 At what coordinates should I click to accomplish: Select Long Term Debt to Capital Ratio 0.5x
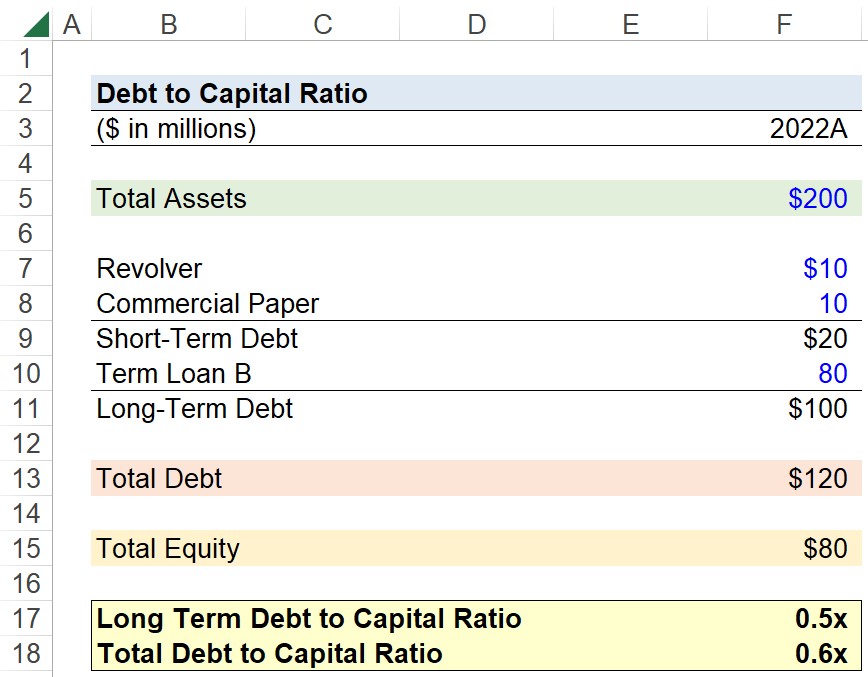pyautogui.click(x=821, y=618)
